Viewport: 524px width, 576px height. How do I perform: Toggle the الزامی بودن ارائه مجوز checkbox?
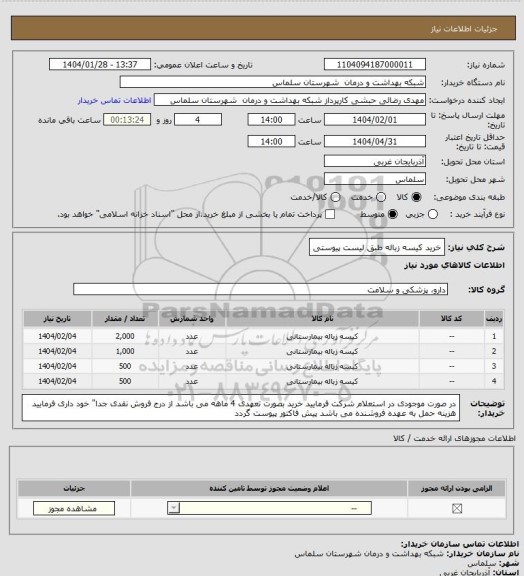tap(457, 508)
